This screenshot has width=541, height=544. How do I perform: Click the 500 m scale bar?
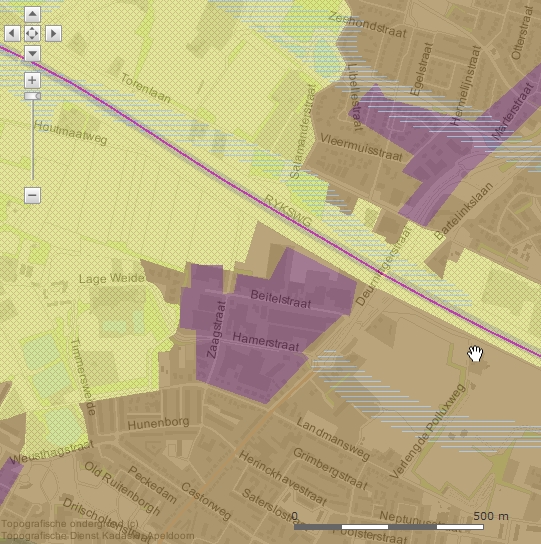[389, 527]
